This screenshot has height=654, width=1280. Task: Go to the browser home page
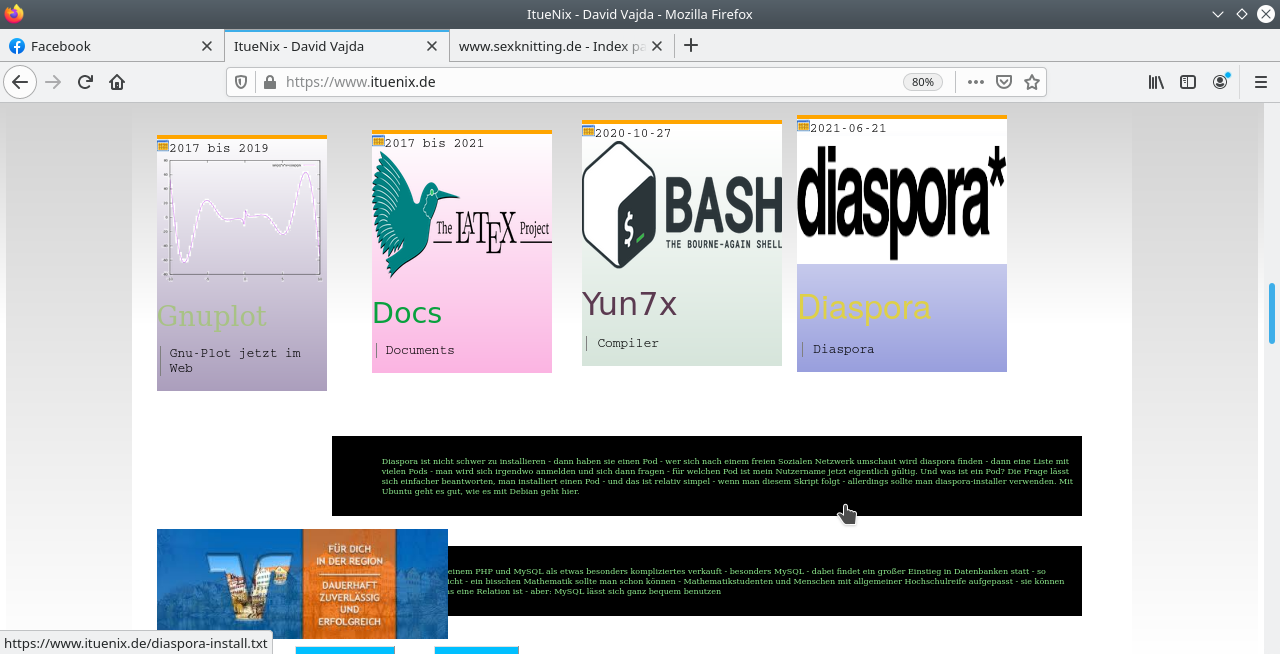tap(117, 82)
